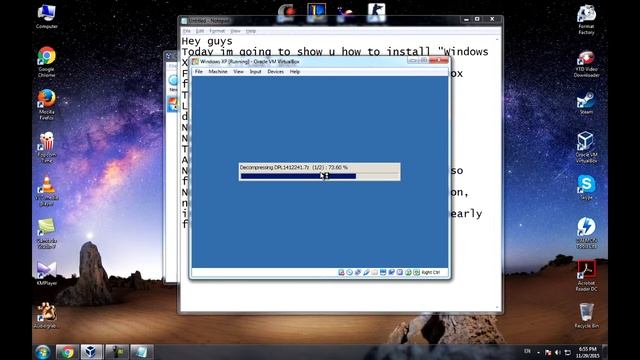The image size is (640, 360).
Task: Open the VLC media player desktop shortcut
Action: [47, 191]
